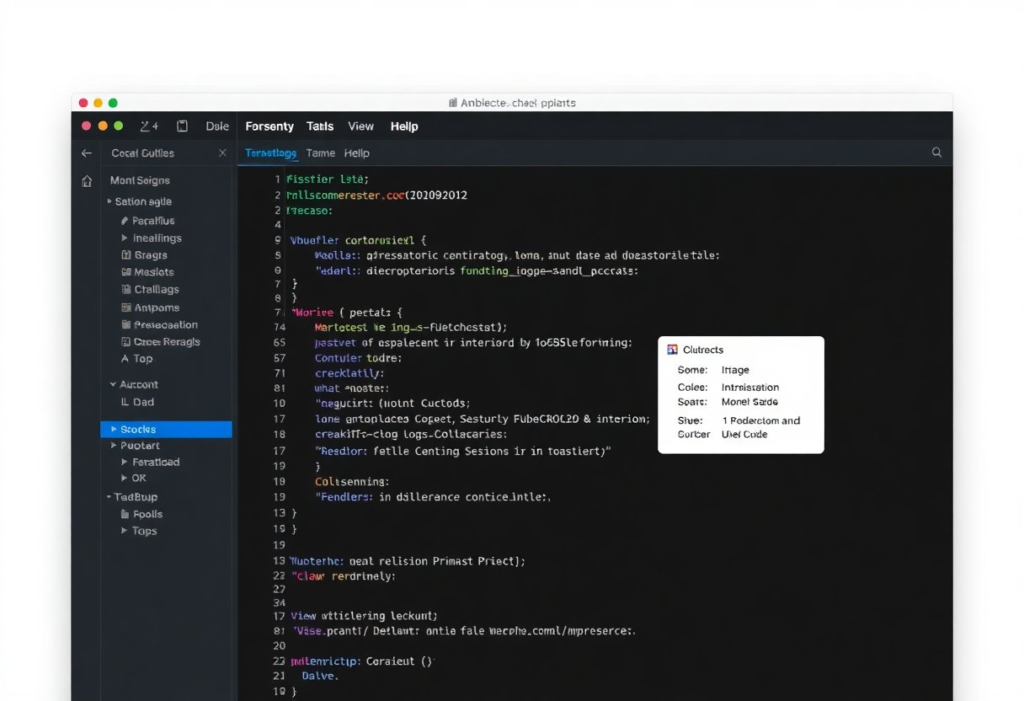Collapse the Aucont section

tap(113, 385)
